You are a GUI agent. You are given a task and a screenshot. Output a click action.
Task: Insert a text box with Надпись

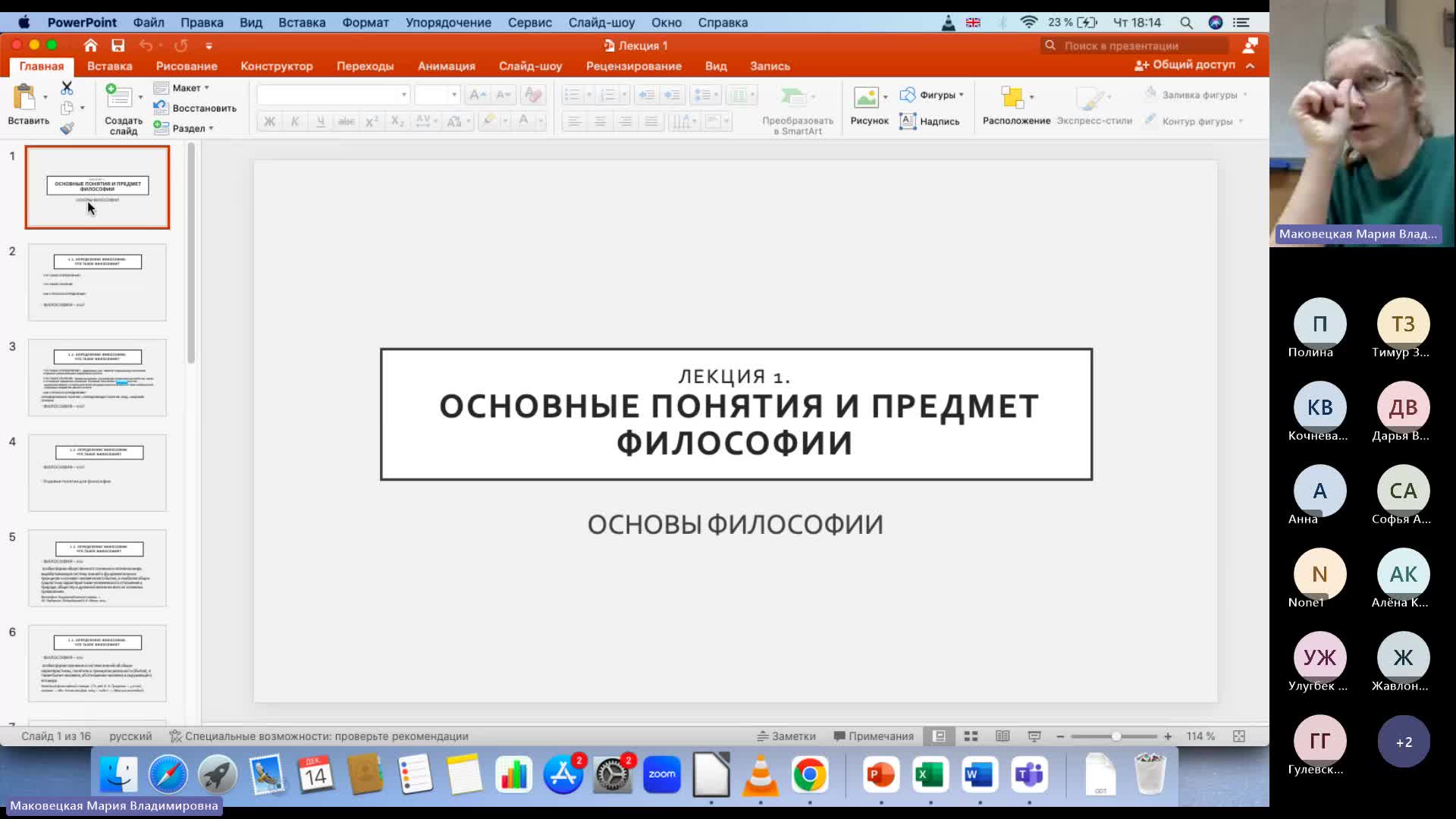(930, 121)
